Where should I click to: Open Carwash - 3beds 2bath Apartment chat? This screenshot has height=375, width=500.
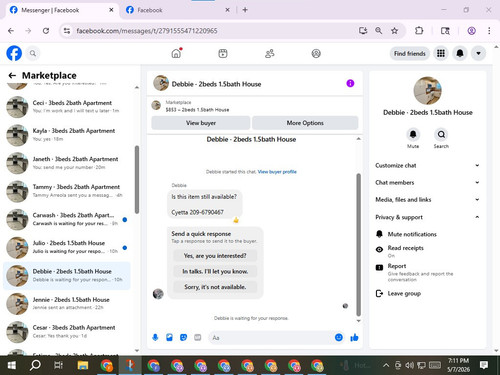(67, 219)
